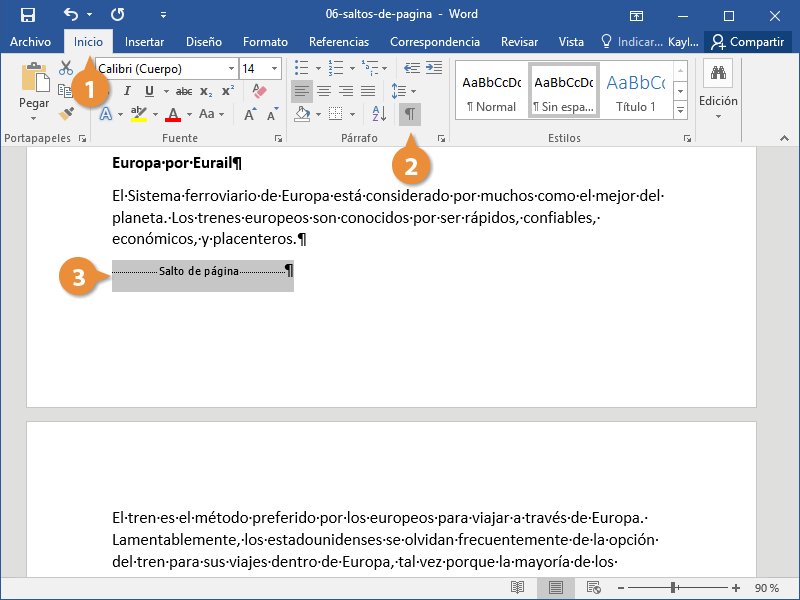The image size is (800, 600).
Task: Sort paragraphs A to Z
Action: pyautogui.click(x=379, y=114)
